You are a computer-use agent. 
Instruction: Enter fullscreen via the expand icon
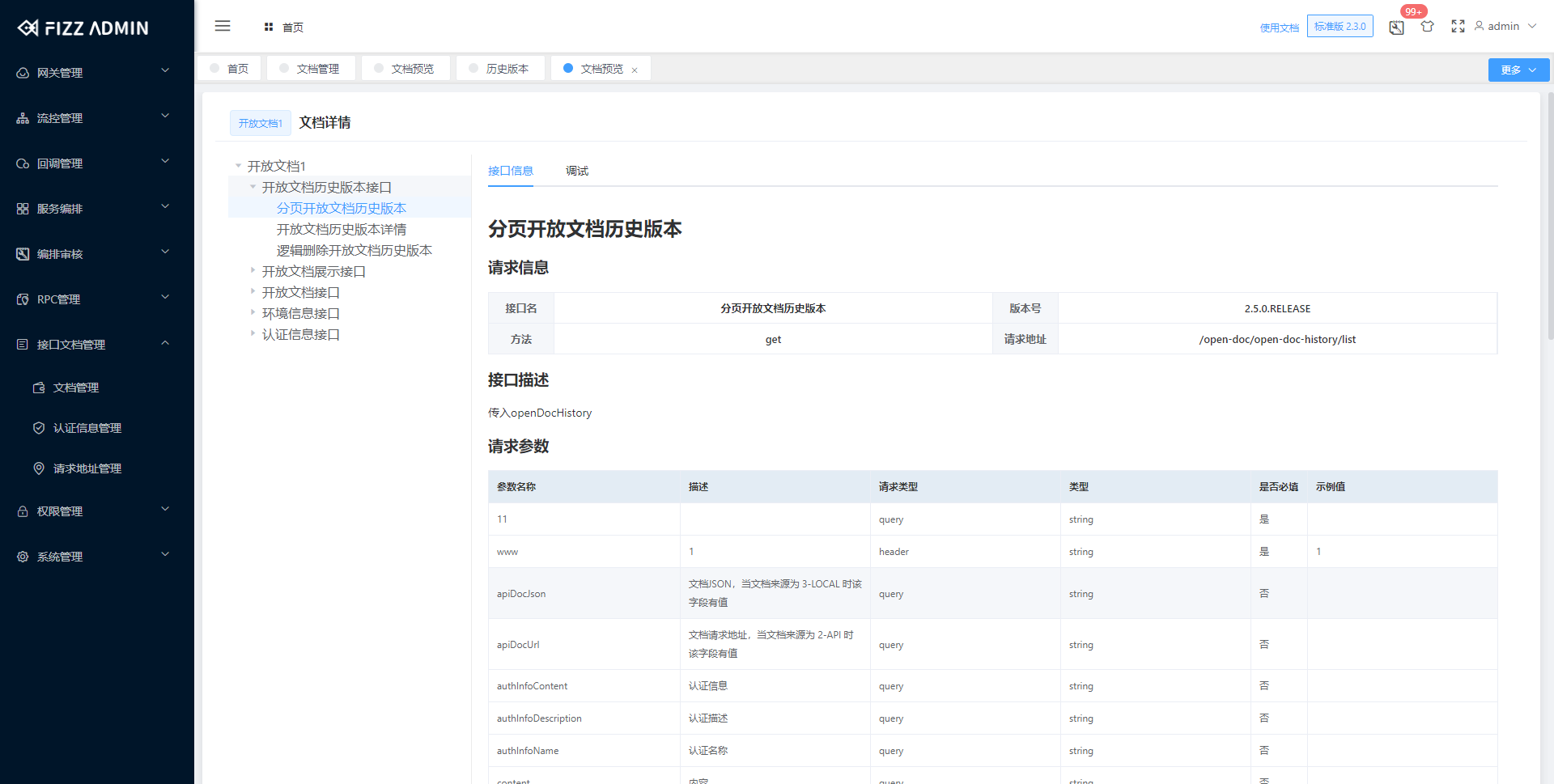(1458, 26)
